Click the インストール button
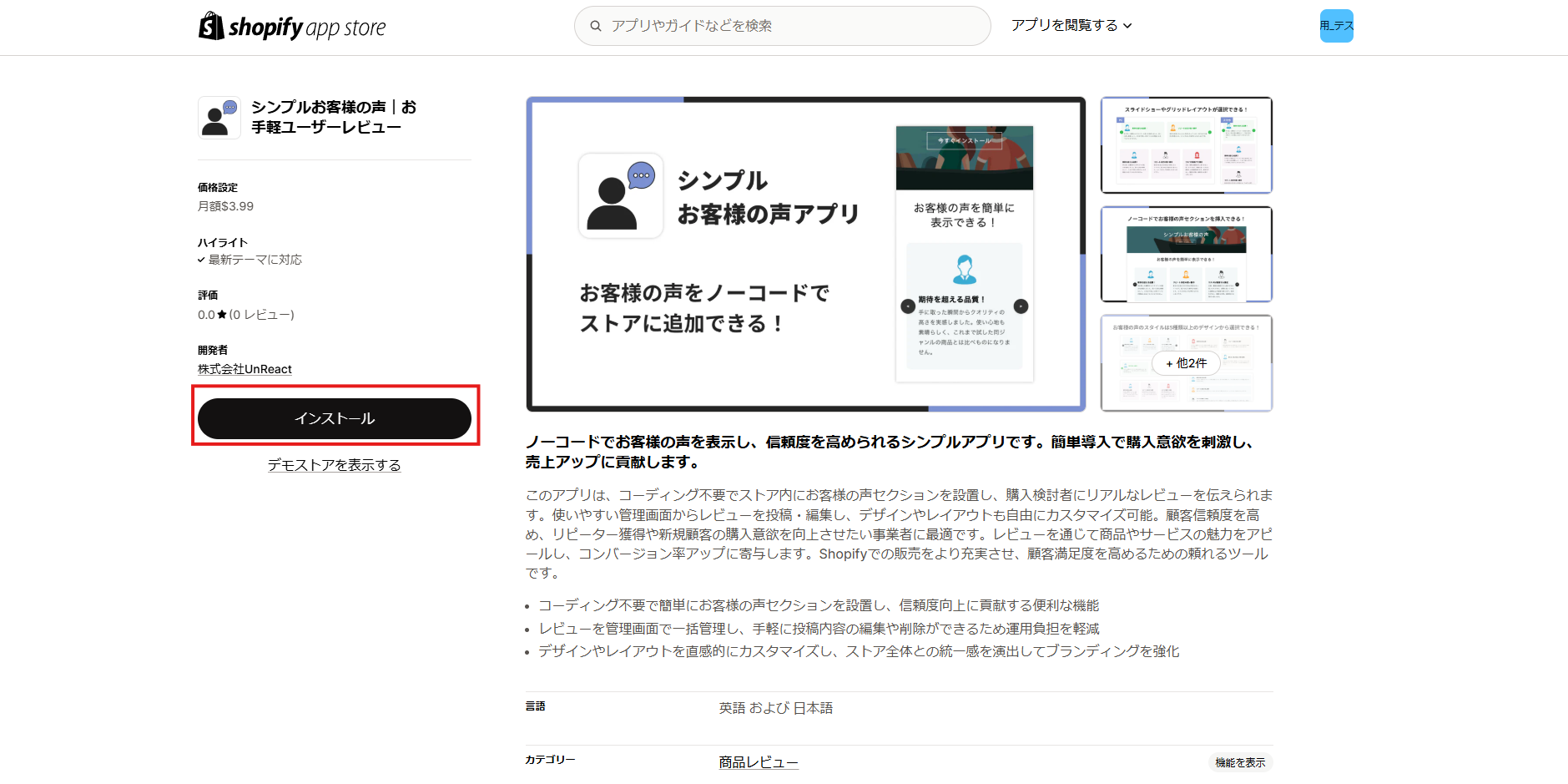 click(x=335, y=418)
